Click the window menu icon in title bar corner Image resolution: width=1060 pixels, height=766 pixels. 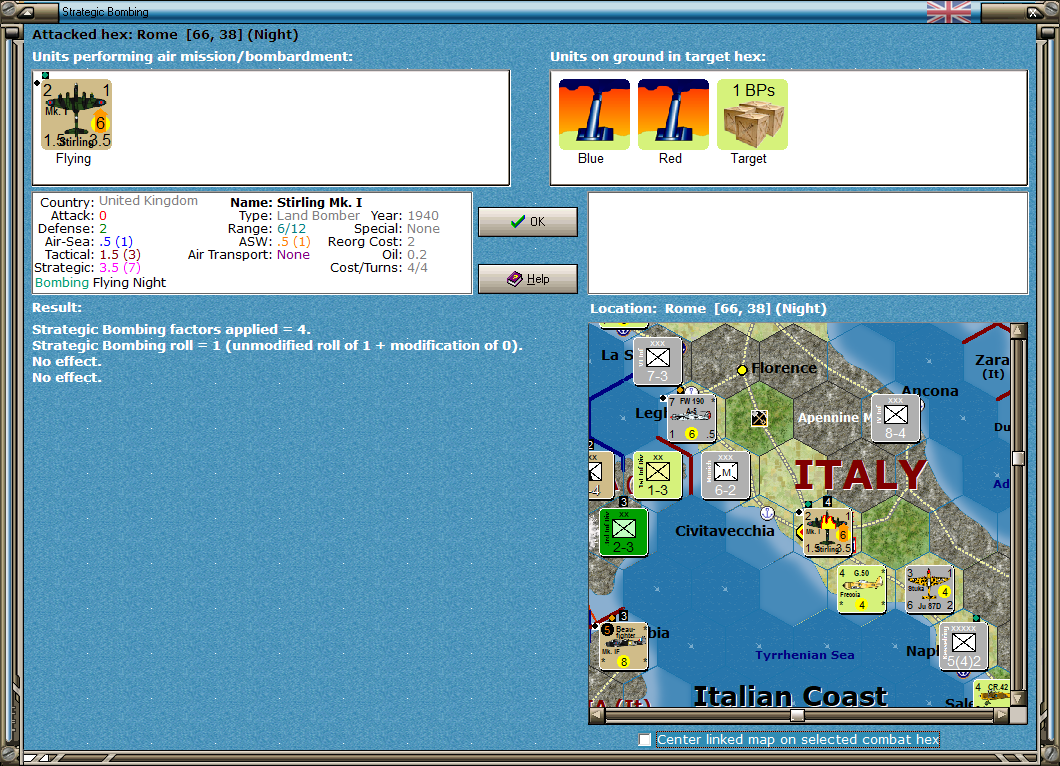(x=26, y=11)
